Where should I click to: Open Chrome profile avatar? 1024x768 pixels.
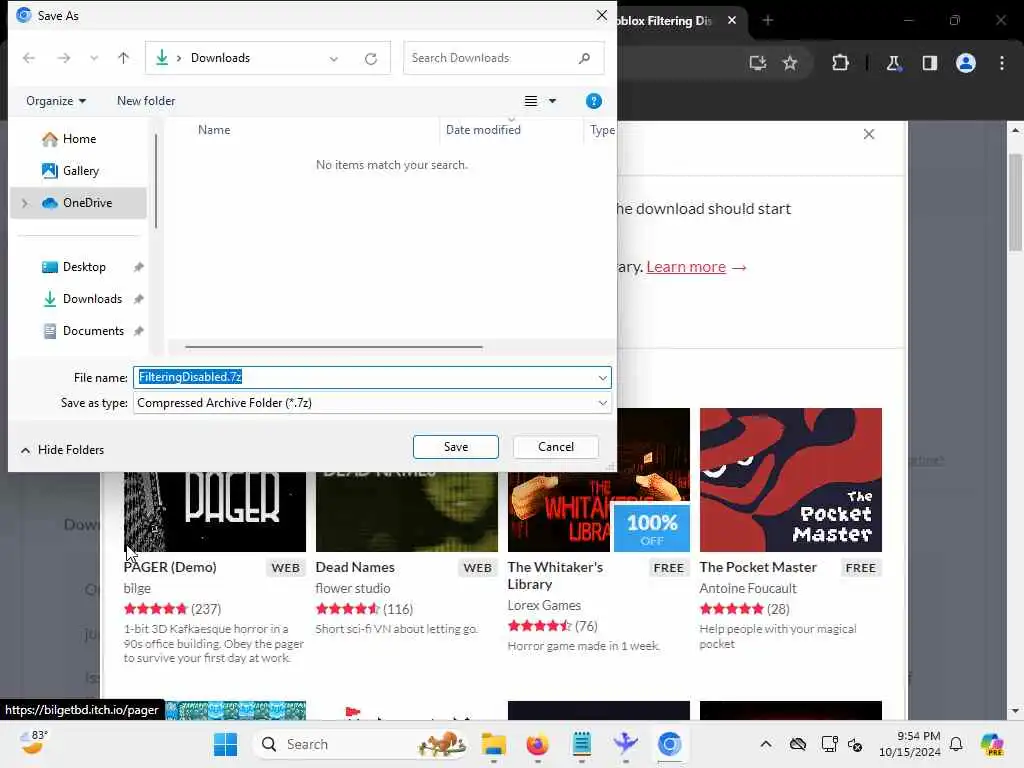click(966, 63)
